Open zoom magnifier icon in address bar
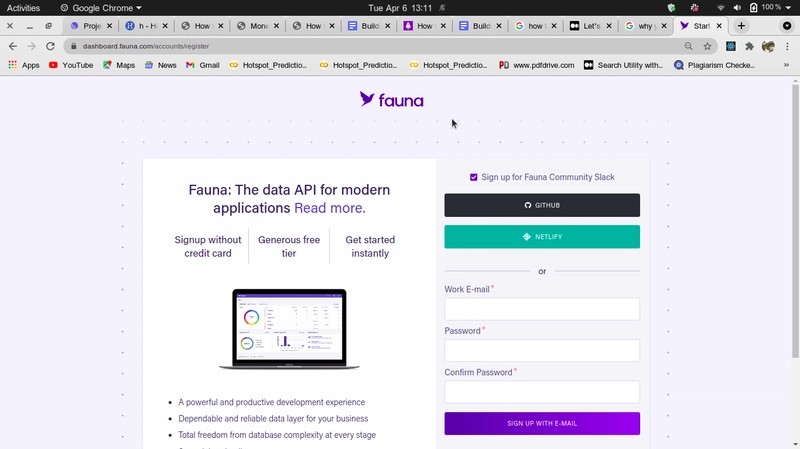800x449 pixels. (x=688, y=46)
